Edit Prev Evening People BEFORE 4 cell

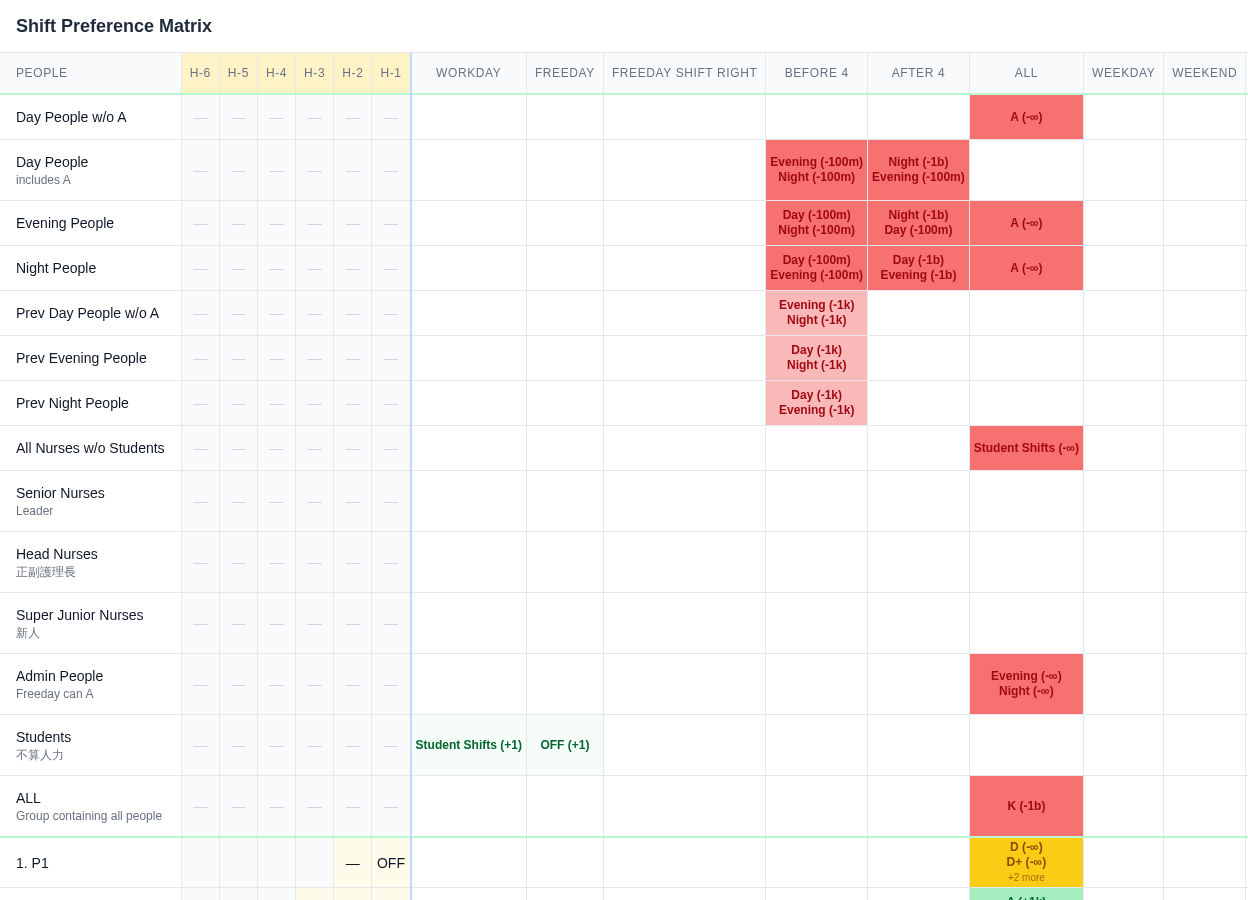click(x=816, y=358)
